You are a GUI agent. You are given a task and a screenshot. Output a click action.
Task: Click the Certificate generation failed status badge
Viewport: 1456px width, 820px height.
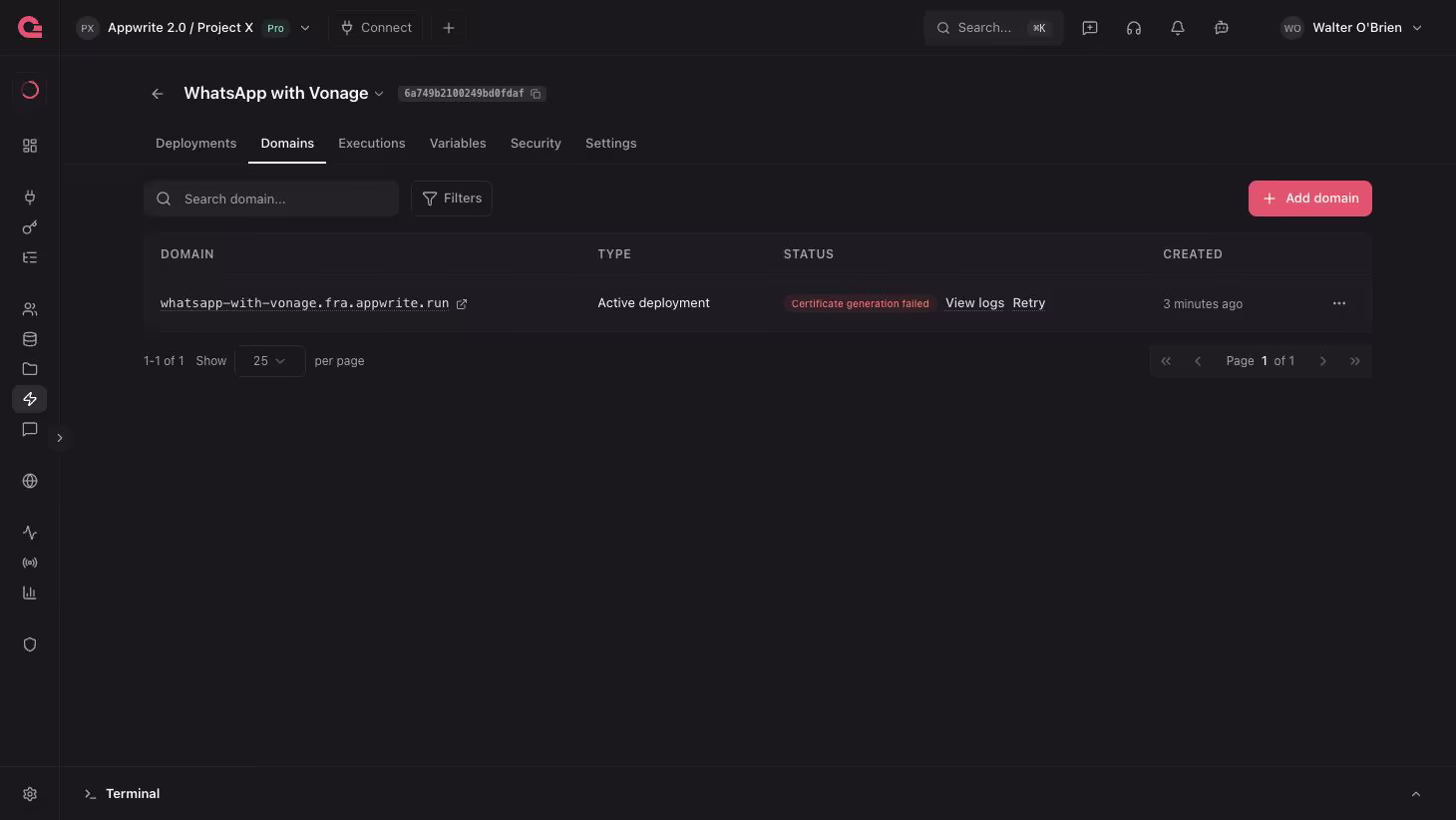coord(860,303)
